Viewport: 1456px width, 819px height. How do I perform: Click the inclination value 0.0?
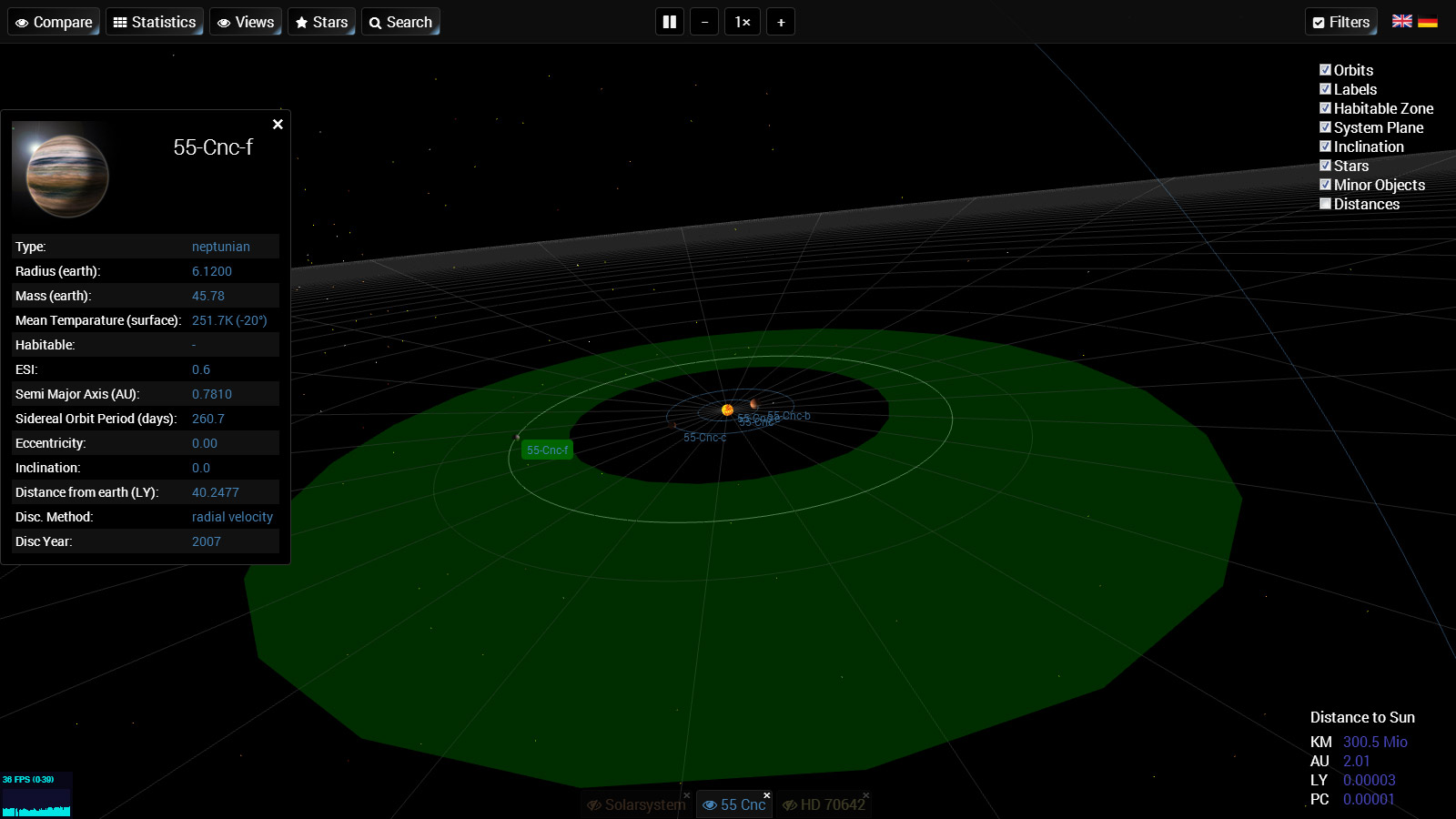201,468
